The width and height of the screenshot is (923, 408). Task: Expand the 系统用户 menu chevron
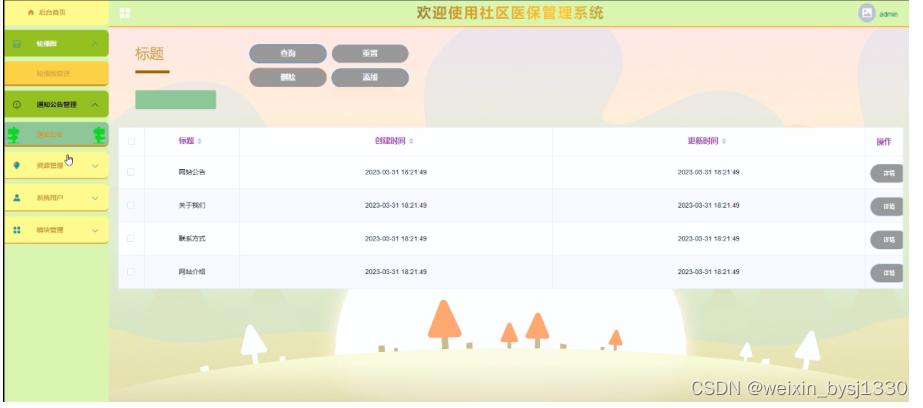[95, 198]
